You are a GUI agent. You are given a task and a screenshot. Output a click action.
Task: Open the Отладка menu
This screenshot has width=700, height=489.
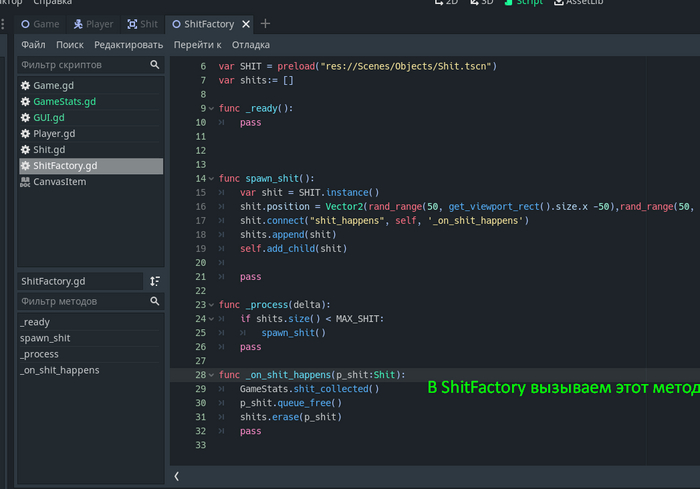click(250, 45)
